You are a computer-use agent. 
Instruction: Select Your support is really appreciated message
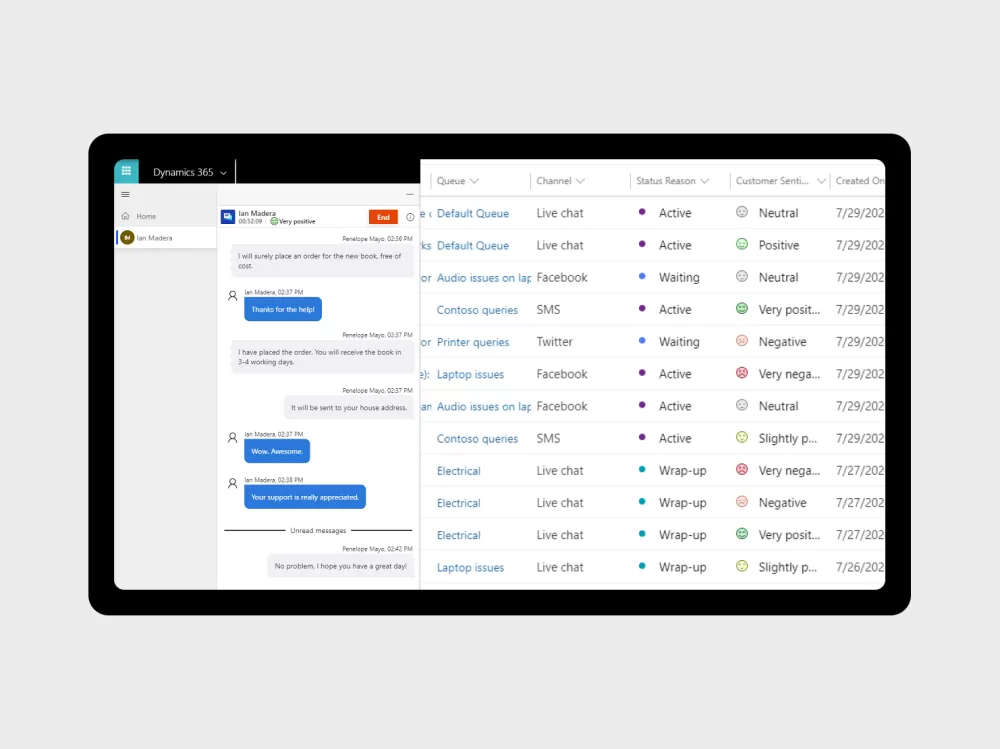(x=305, y=497)
